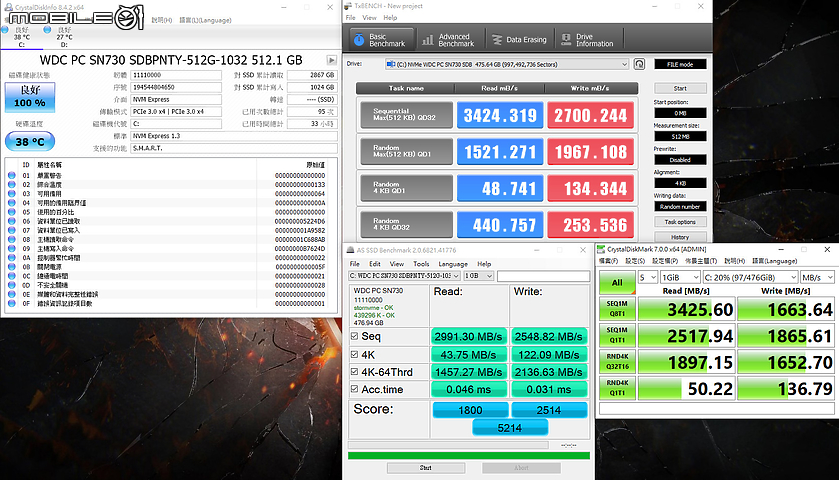Open the Language menu in CrystalDiskInfo
Viewport: 839px width, 480px height.
tap(205, 20)
